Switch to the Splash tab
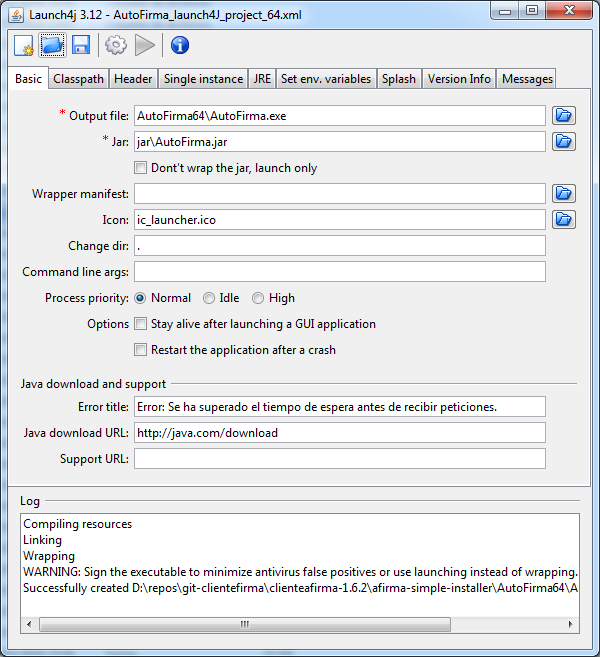 (399, 79)
